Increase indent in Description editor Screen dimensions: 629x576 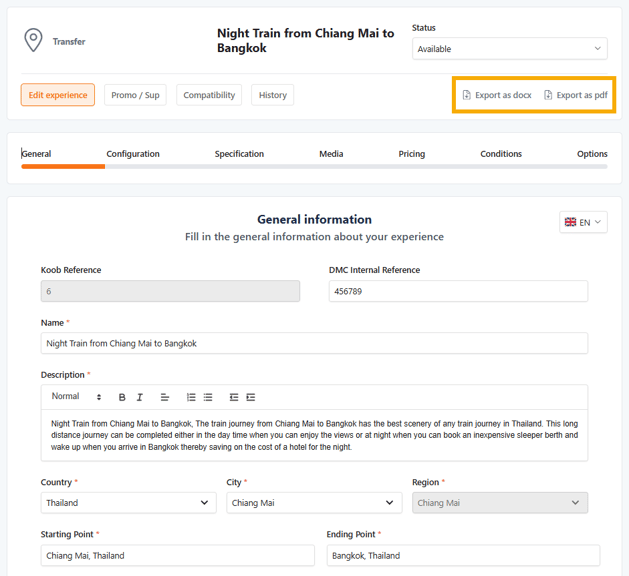click(251, 397)
